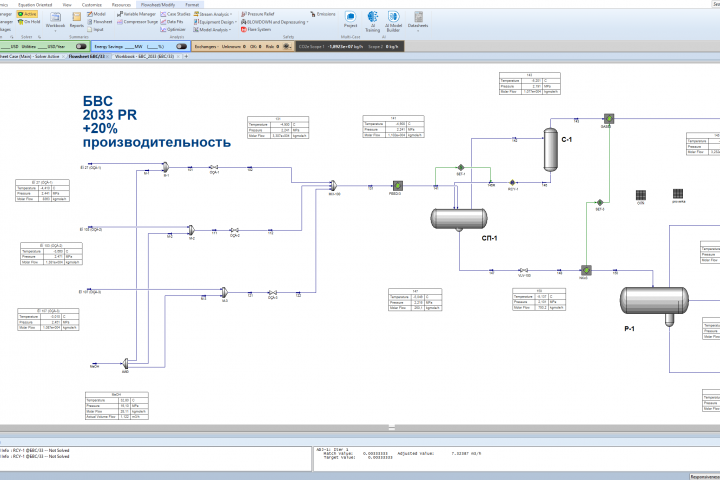Set solver to On Hold
The image size is (720, 480).
[29, 22]
